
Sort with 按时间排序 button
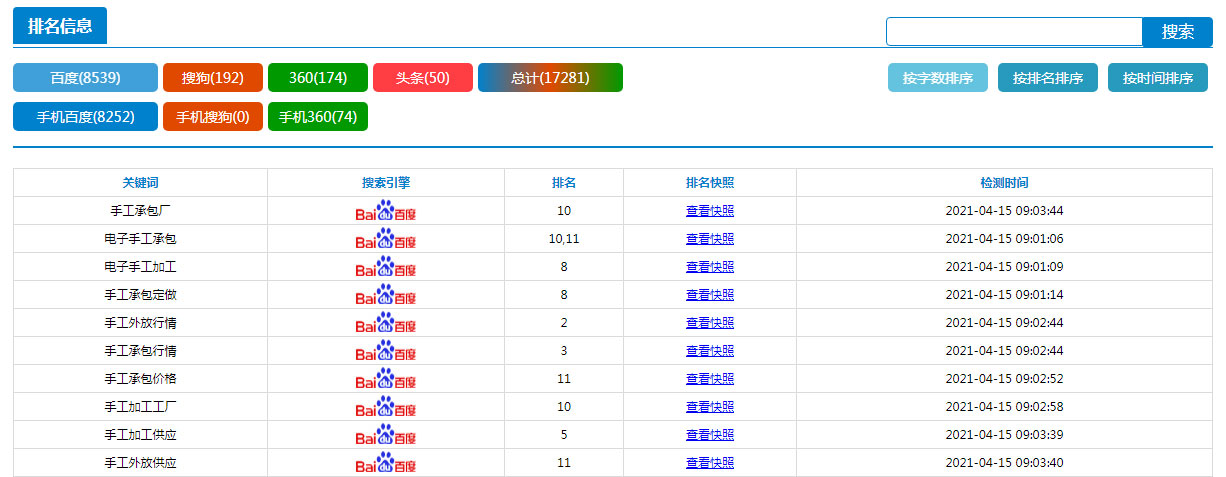tap(1158, 78)
